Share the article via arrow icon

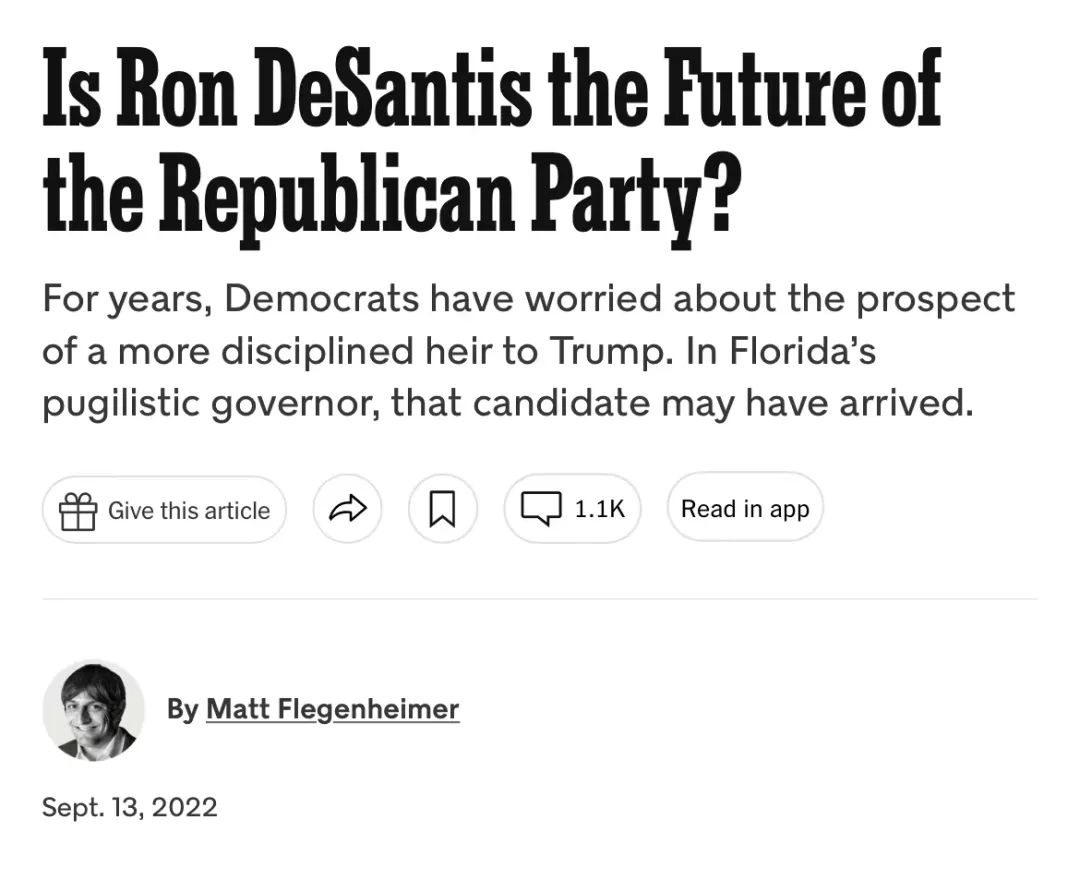click(x=347, y=510)
